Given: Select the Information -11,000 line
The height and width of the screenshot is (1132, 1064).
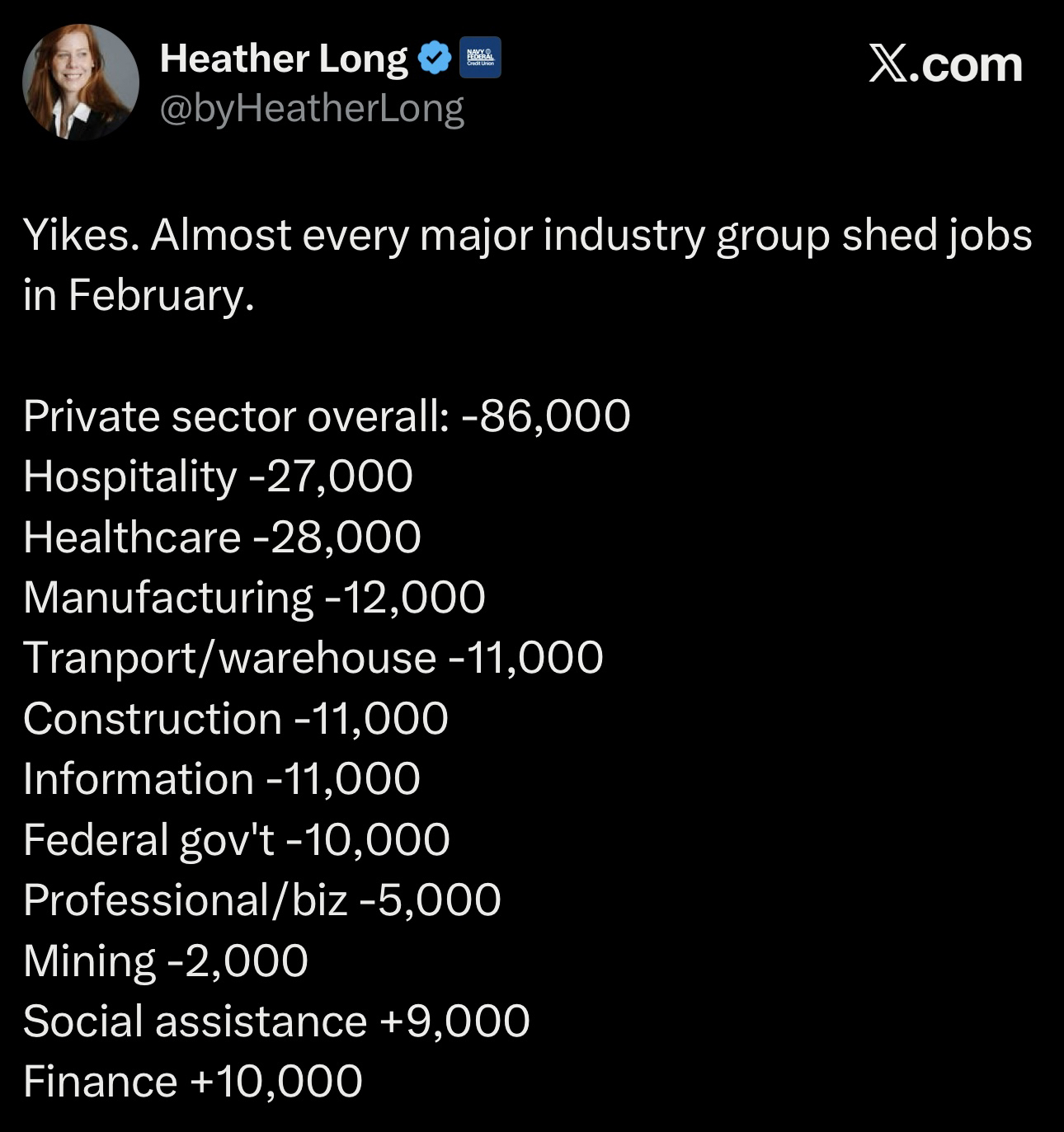Looking at the screenshot, I should point(221,779).
